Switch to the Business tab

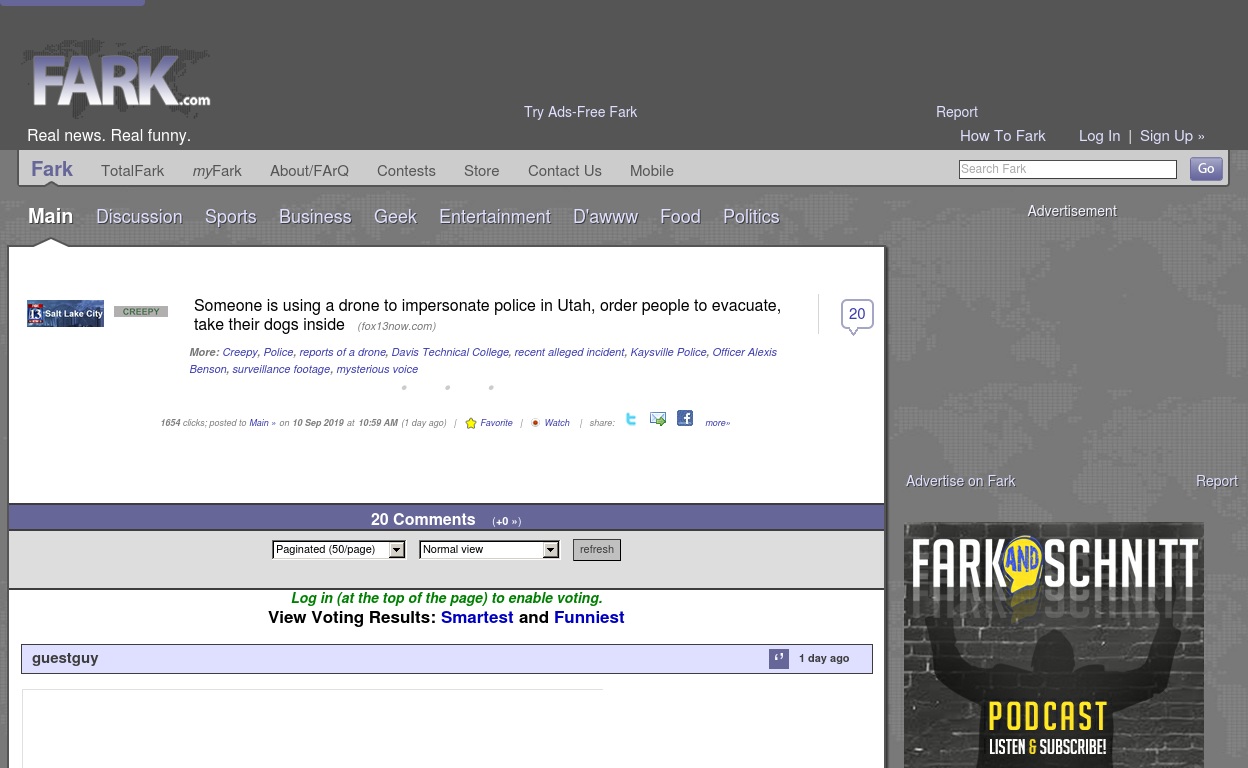coord(315,217)
